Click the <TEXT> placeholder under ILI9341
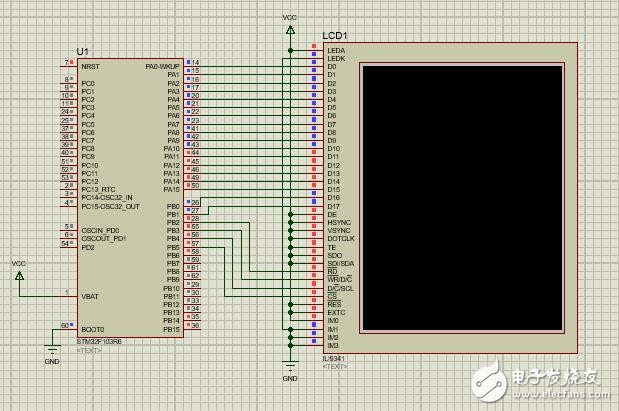Image resolution: width=619 pixels, height=411 pixels. click(x=335, y=366)
